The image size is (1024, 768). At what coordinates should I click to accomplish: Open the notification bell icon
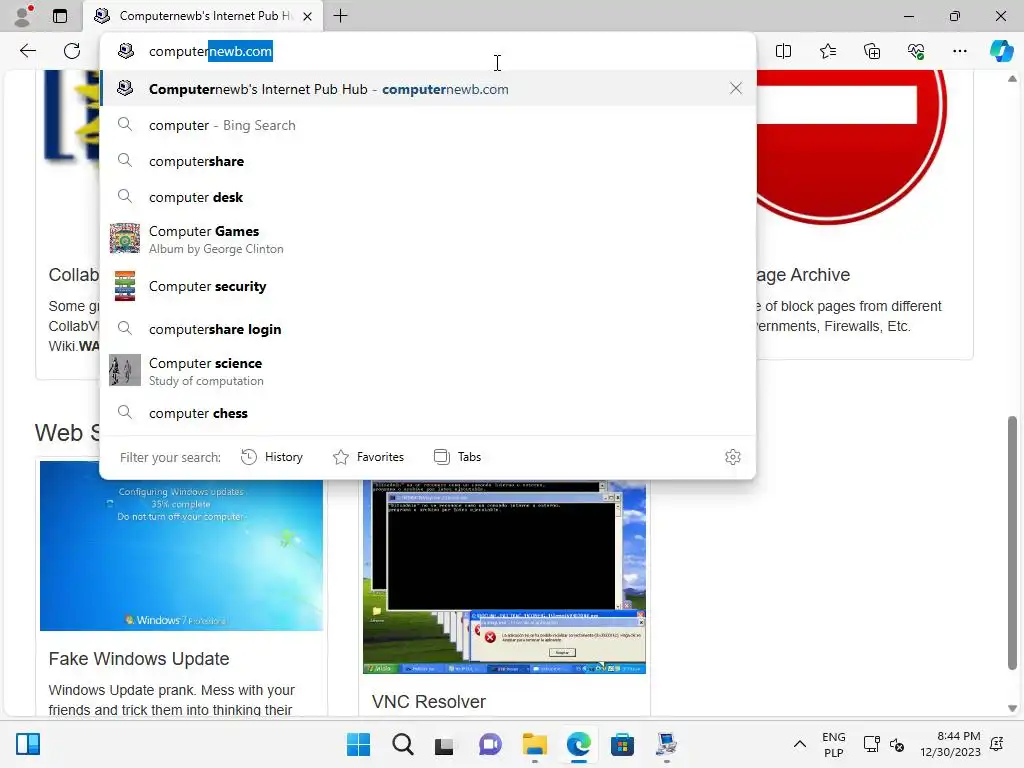pos(997,744)
